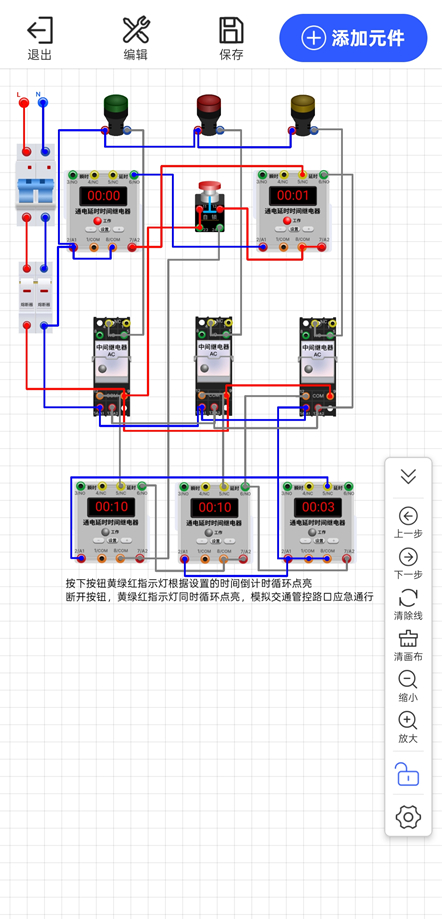Flip the blue-handled circuit breaker switch

point(35,189)
